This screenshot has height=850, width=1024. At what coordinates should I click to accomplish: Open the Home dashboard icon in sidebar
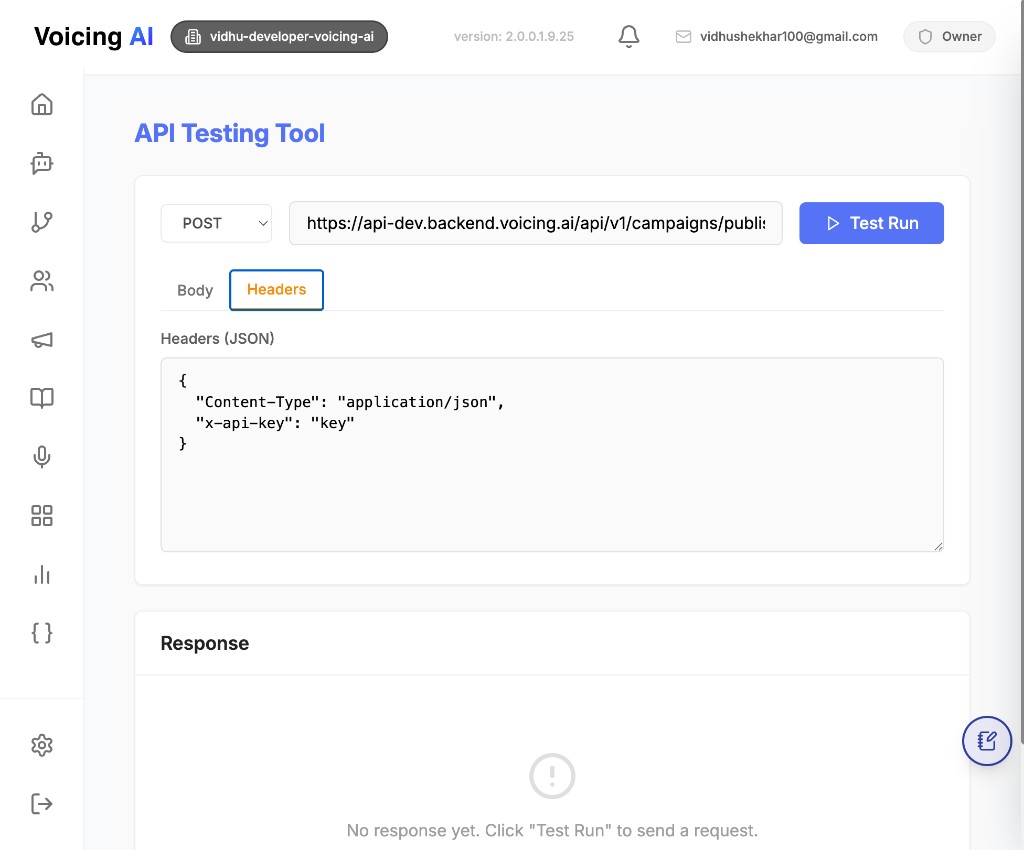(x=42, y=104)
